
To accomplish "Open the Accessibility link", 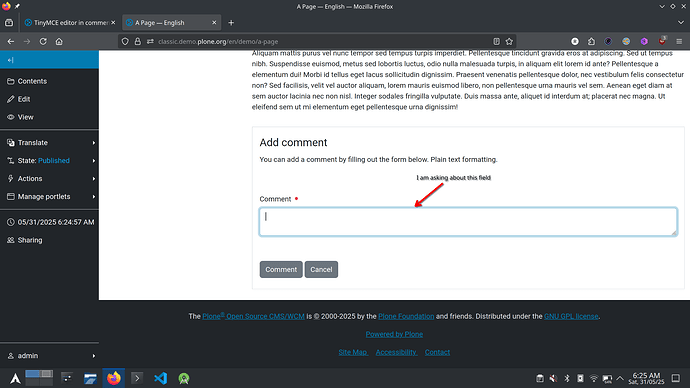I will 396,352.
